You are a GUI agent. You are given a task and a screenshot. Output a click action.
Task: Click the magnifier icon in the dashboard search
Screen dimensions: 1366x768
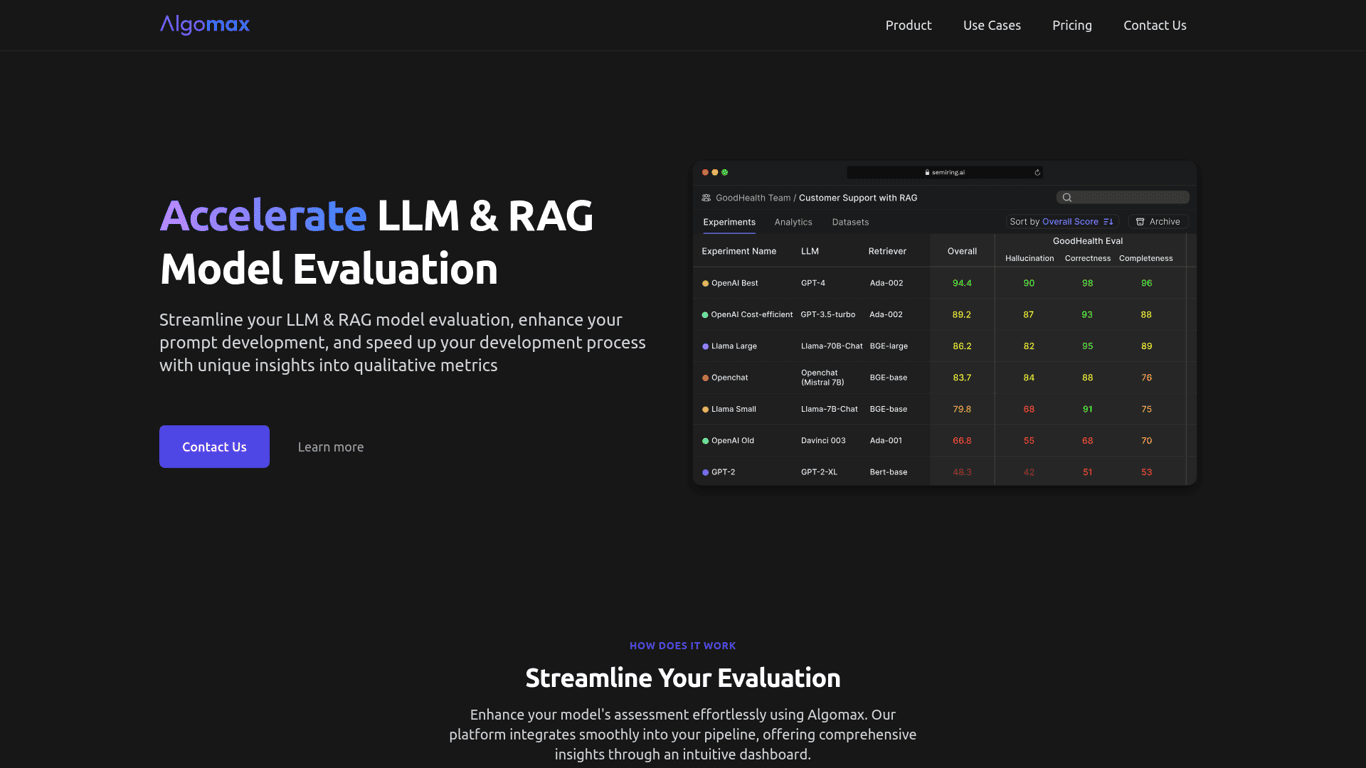click(x=1067, y=198)
